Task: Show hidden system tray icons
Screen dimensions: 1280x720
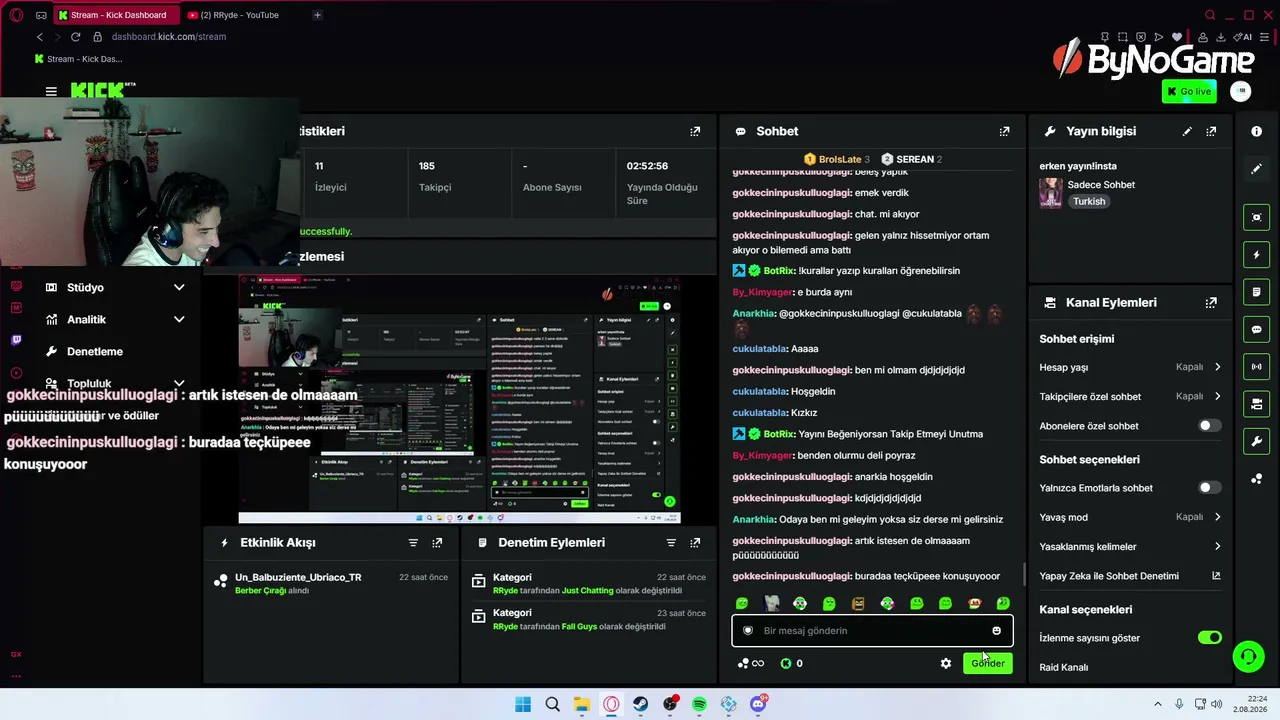Action: point(1158,705)
